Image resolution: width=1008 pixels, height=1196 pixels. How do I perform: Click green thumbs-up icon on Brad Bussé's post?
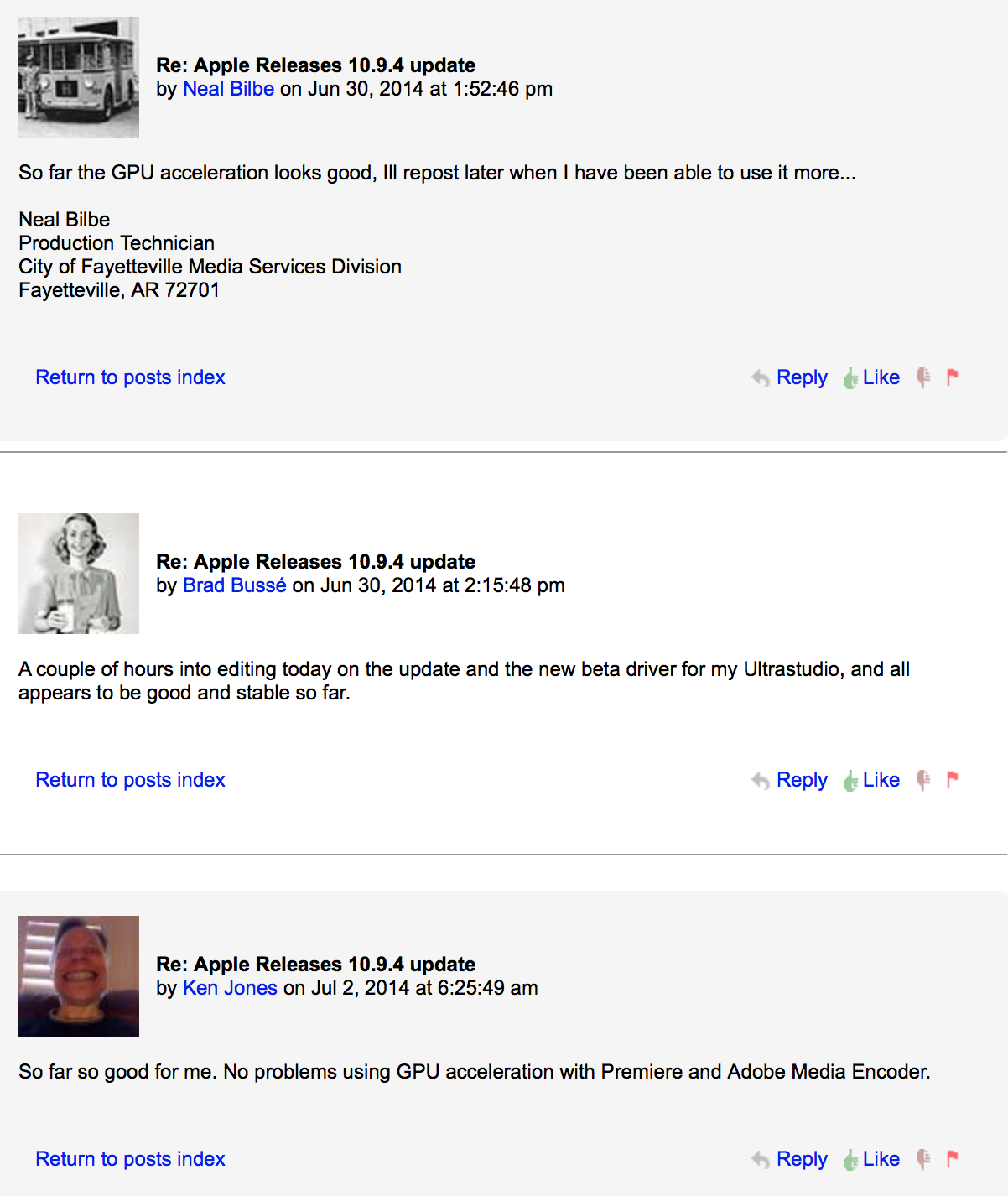[x=850, y=781]
